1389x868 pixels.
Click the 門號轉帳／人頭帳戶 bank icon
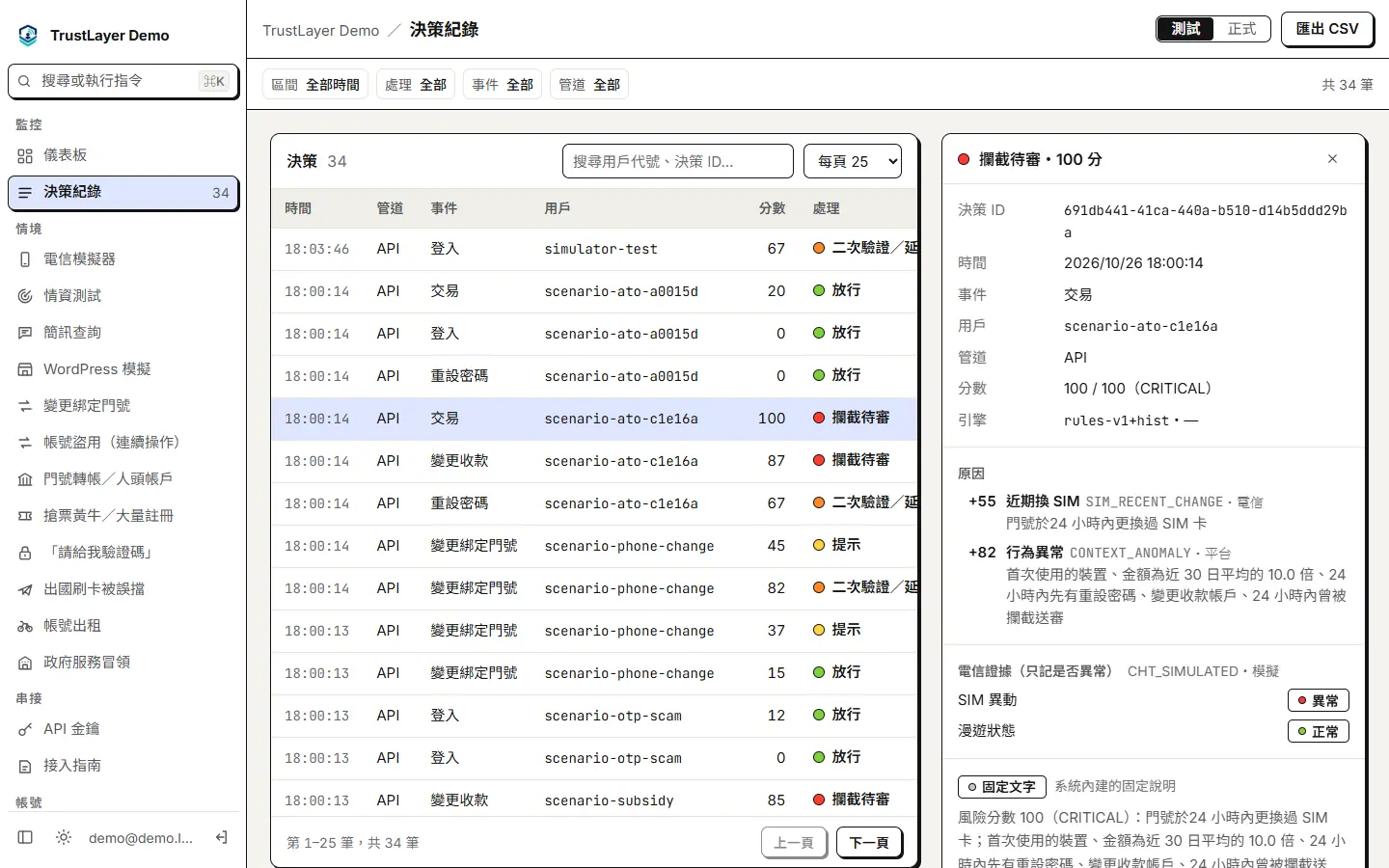click(x=25, y=479)
